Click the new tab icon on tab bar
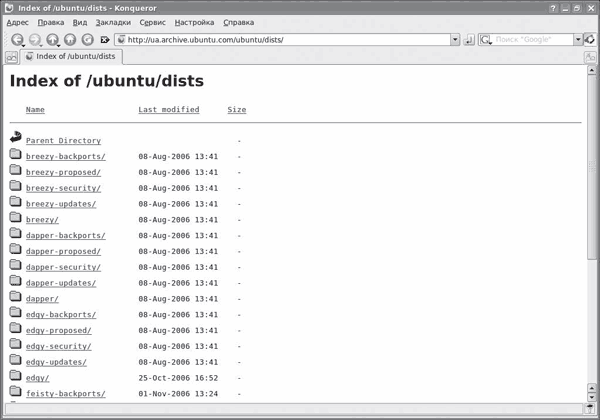Screen dimensions: 600x420 (x=10, y=57)
